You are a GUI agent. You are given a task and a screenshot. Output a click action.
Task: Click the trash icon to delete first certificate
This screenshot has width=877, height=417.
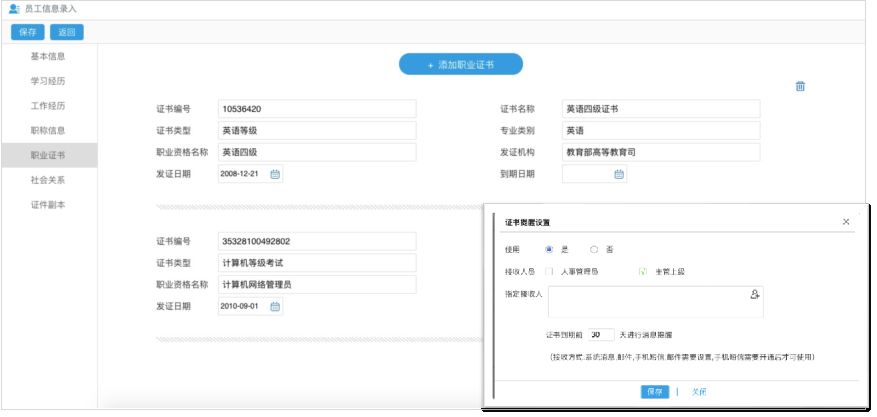point(800,86)
